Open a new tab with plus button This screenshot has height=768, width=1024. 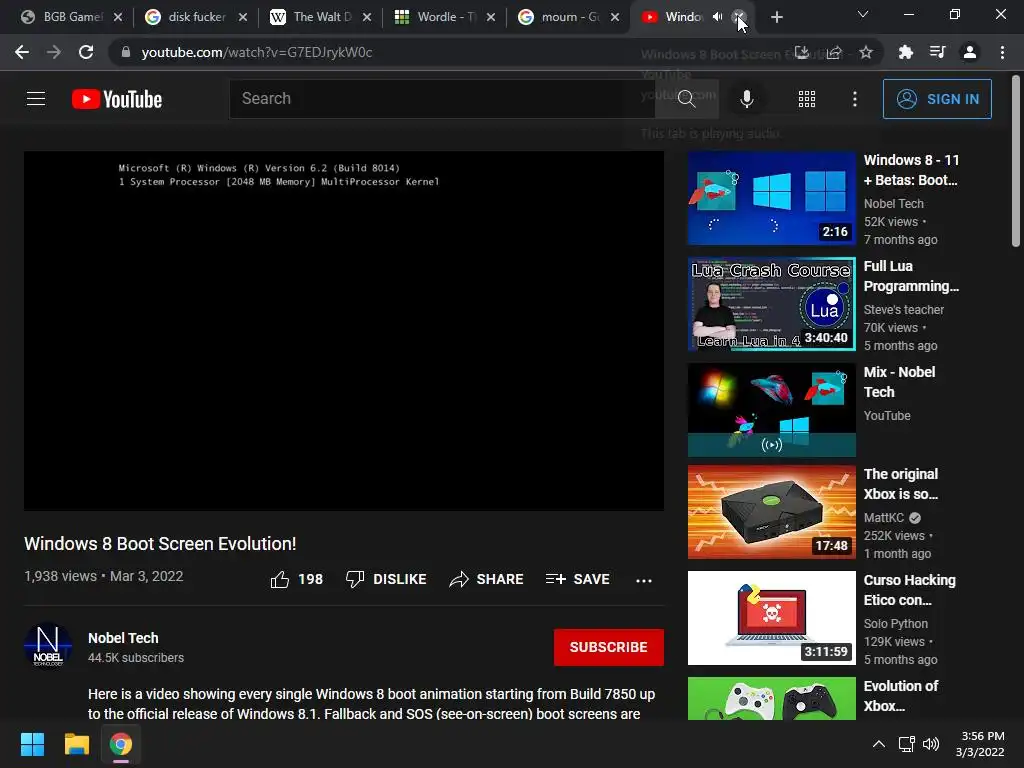coord(776,18)
